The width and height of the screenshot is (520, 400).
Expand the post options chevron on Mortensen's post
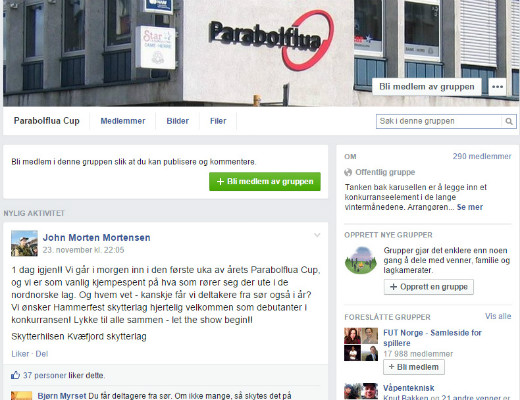317,235
